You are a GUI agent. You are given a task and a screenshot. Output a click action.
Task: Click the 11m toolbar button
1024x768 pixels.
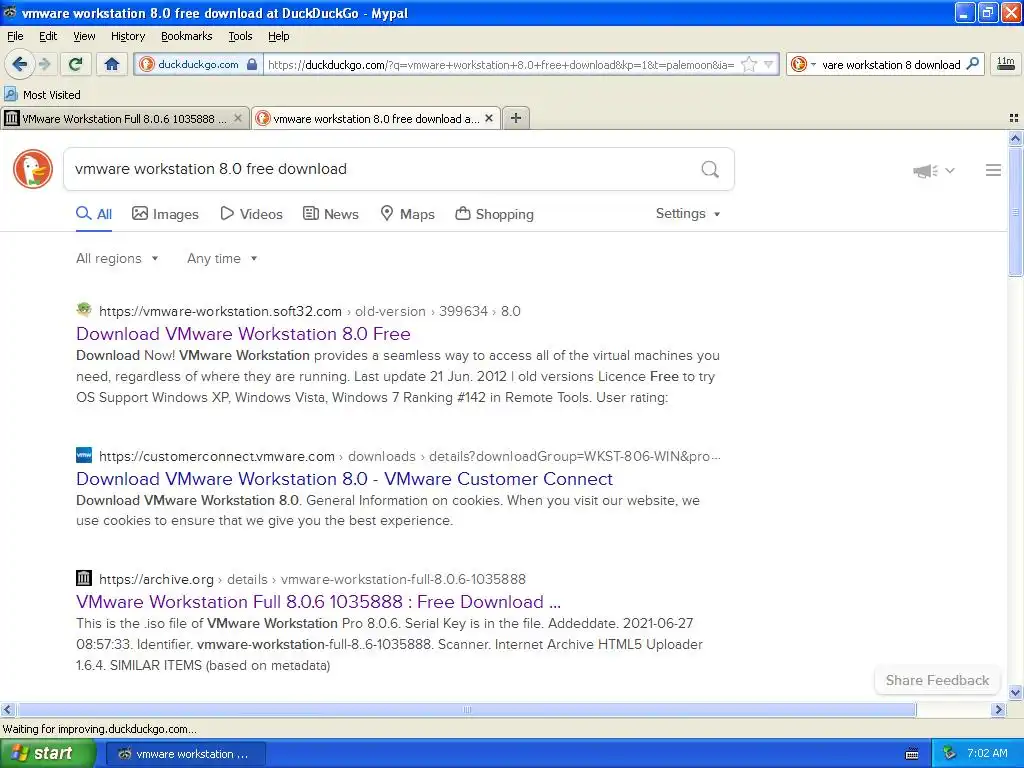[1006, 64]
